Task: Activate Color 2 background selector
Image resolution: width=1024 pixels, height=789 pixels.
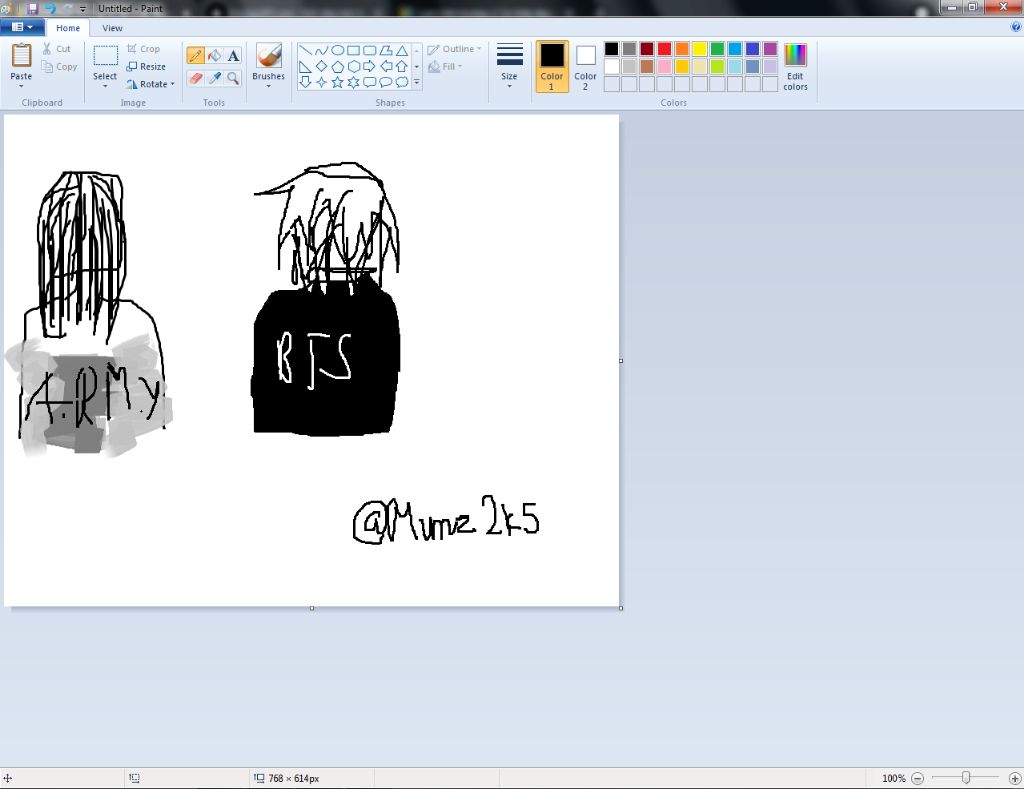Action: (x=585, y=66)
